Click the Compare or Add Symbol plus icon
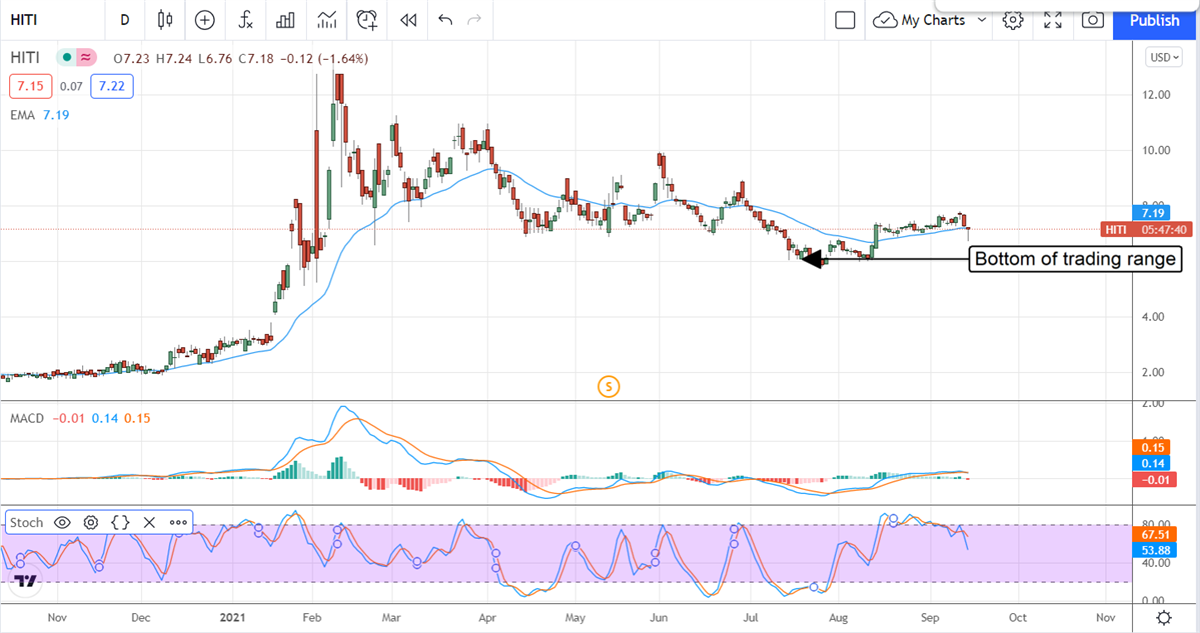This screenshot has height=633, width=1200. pyautogui.click(x=205, y=20)
